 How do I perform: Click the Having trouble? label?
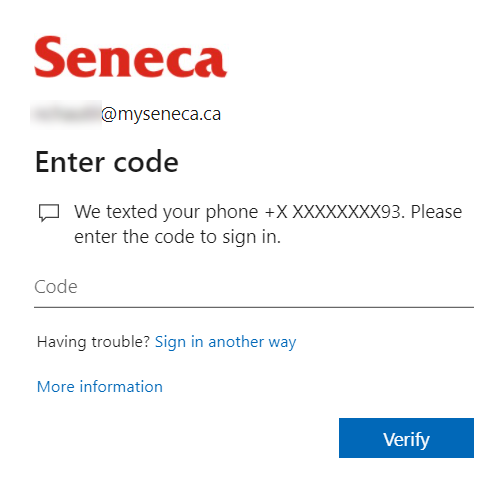(93, 342)
